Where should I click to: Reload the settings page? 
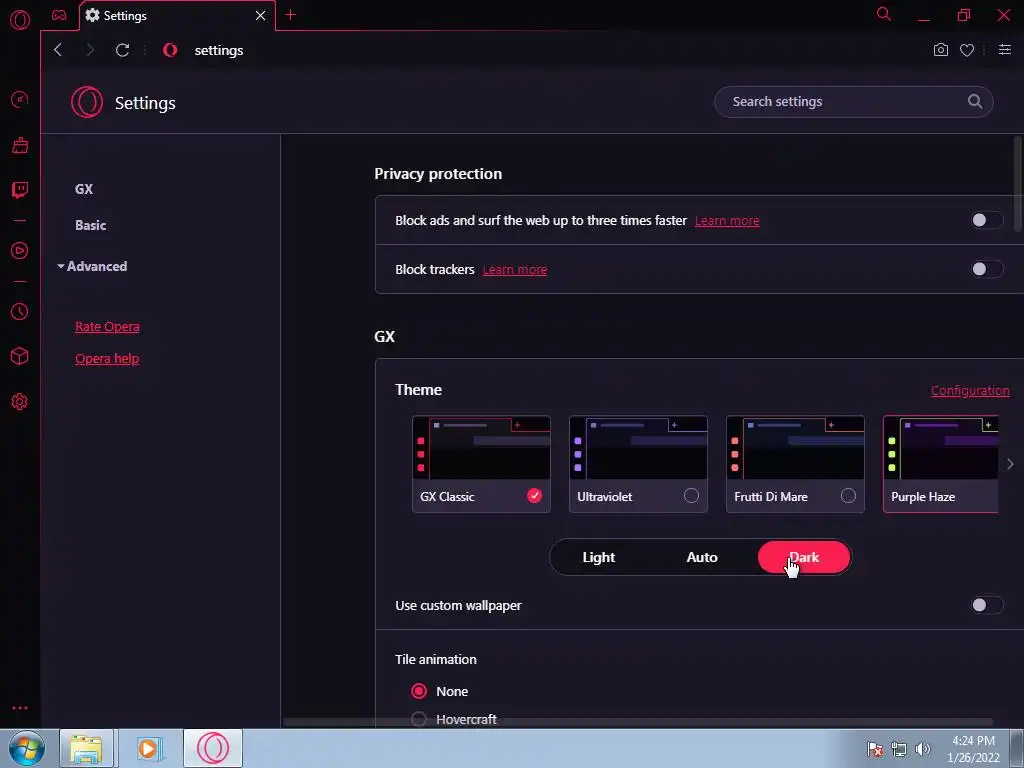tap(122, 50)
